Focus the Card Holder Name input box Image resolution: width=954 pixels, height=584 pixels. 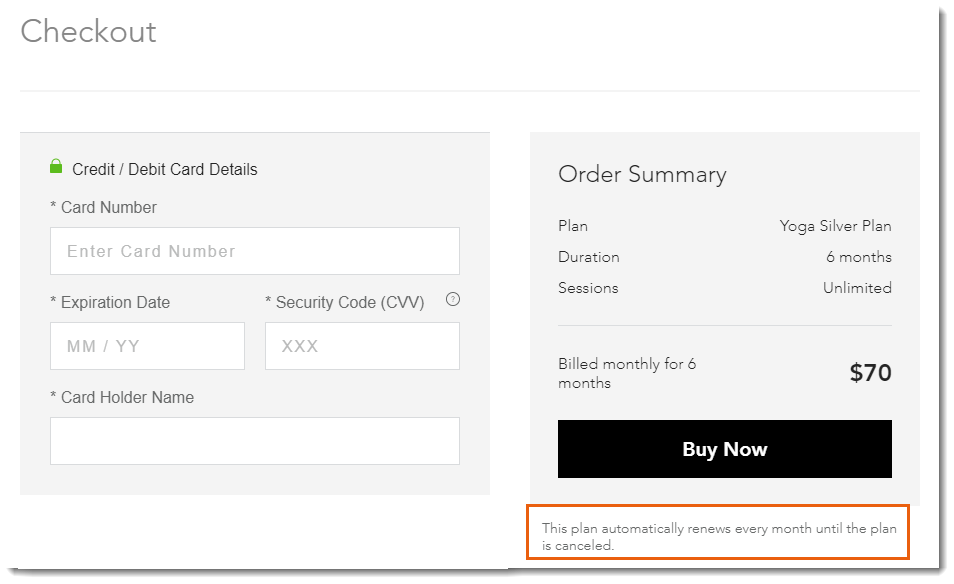[255, 441]
